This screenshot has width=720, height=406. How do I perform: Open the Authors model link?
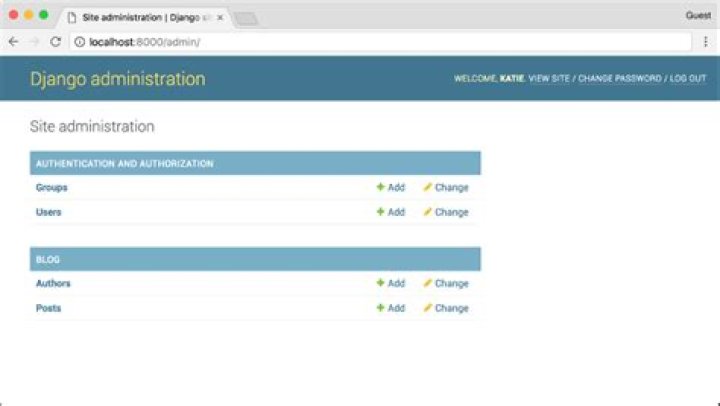pyautogui.click(x=53, y=283)
